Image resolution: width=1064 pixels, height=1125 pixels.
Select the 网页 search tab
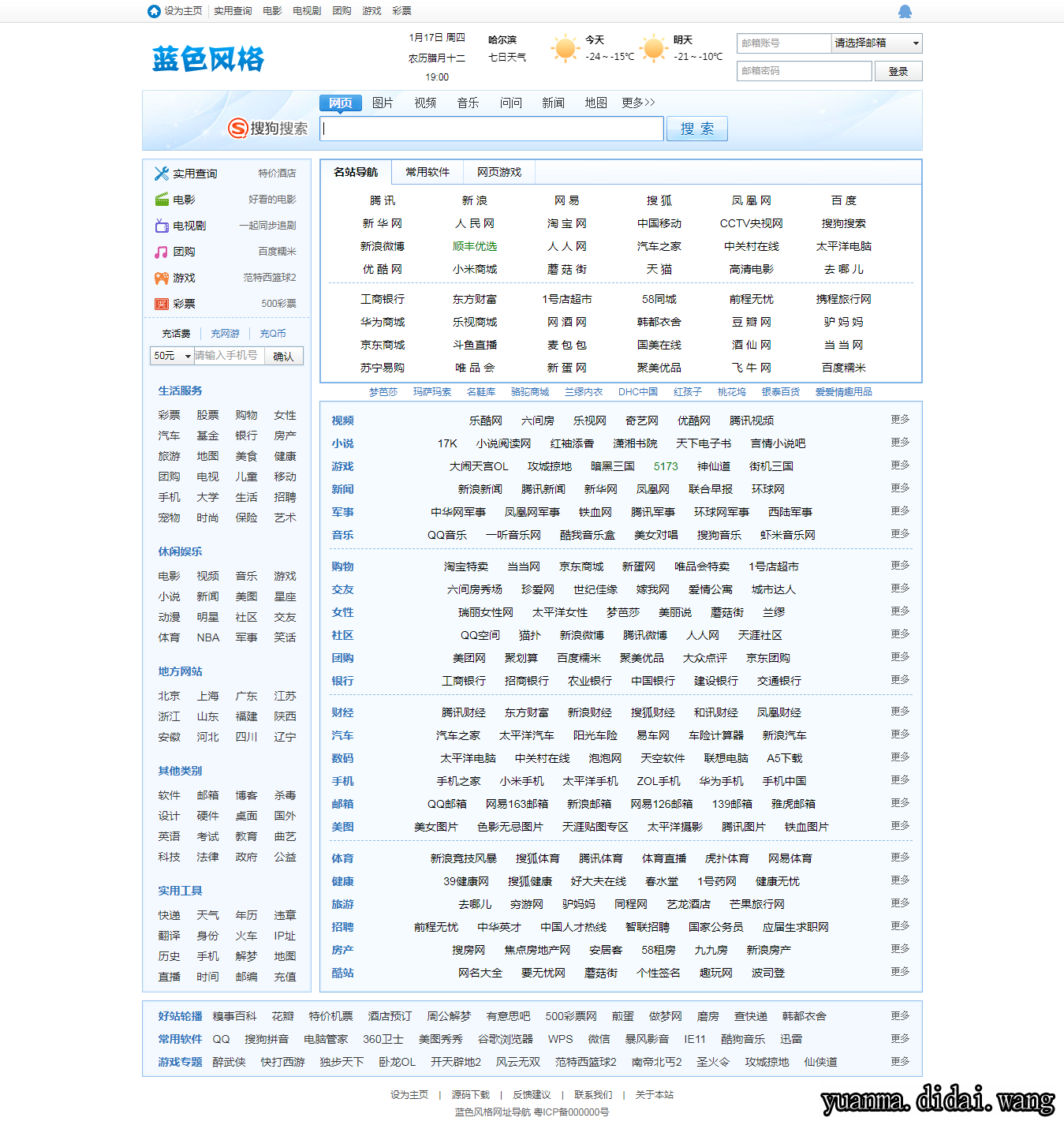pos(341,103)
